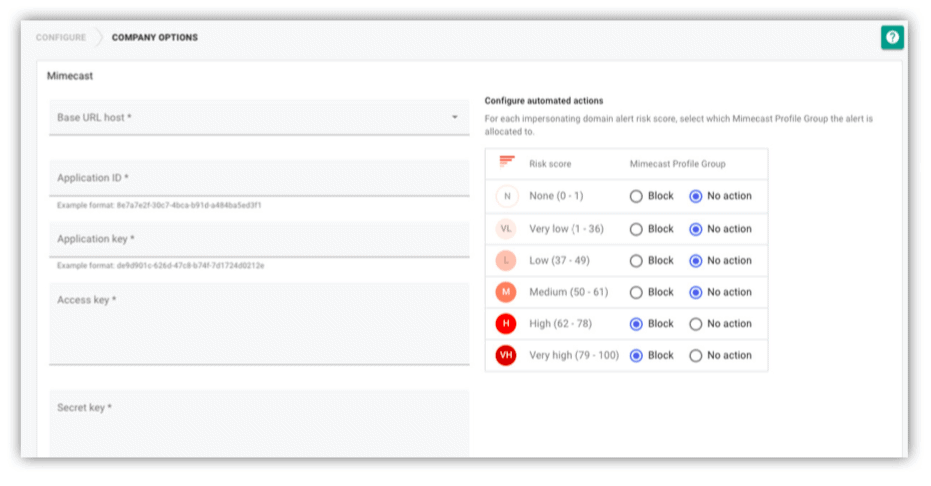This screenshot has height=486, width=931.
Task: Select Block for Medium (50 - 61)
Action: (636, 292)
